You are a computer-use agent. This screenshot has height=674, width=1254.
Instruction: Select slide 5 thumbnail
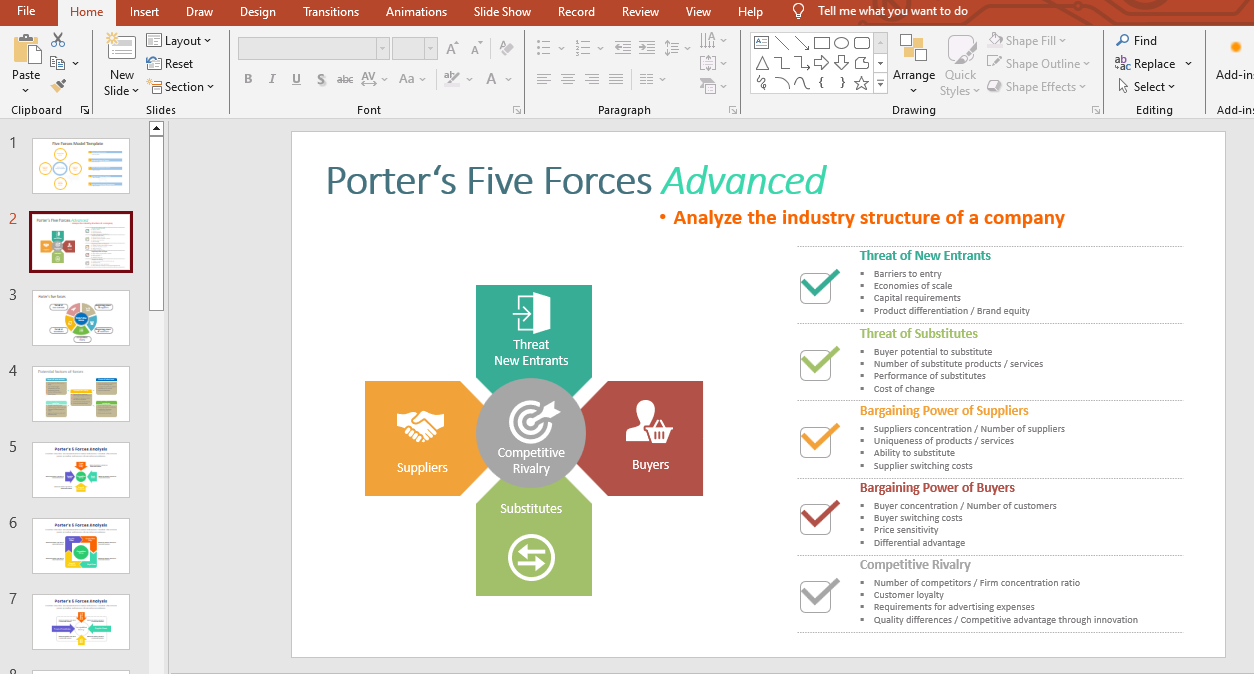(x=81, y=470)
